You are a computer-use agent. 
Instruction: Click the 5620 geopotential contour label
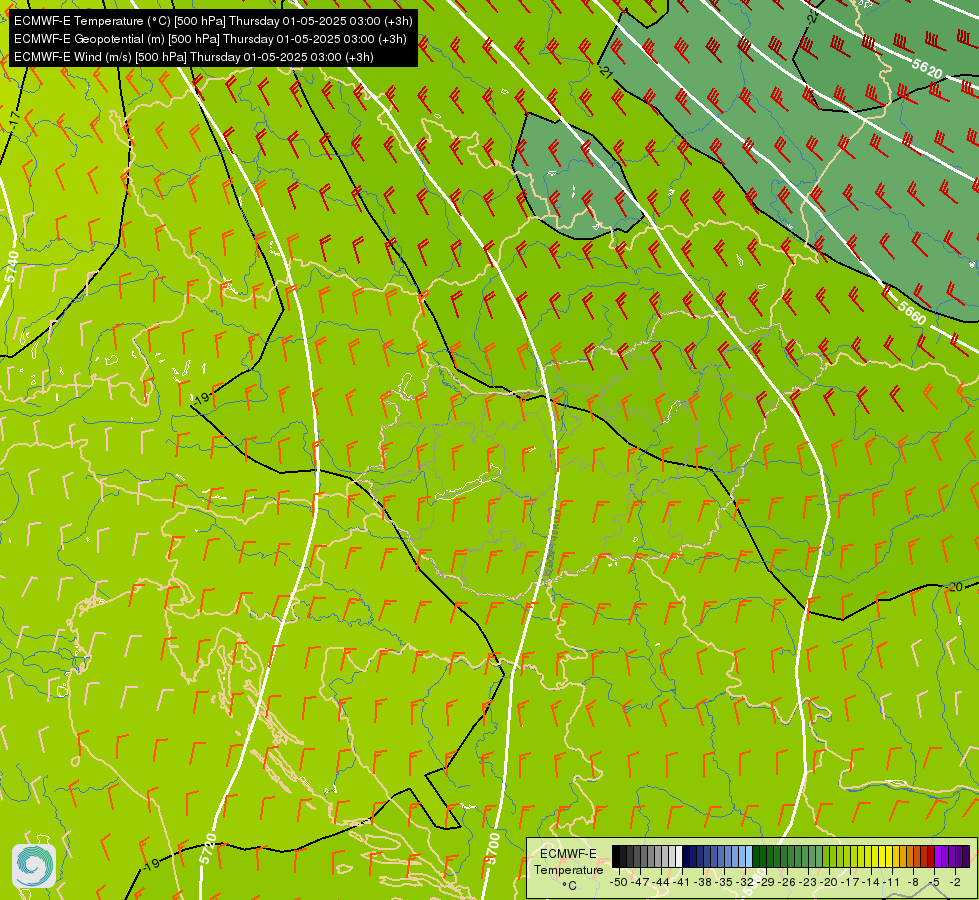[x=927, y=68]
